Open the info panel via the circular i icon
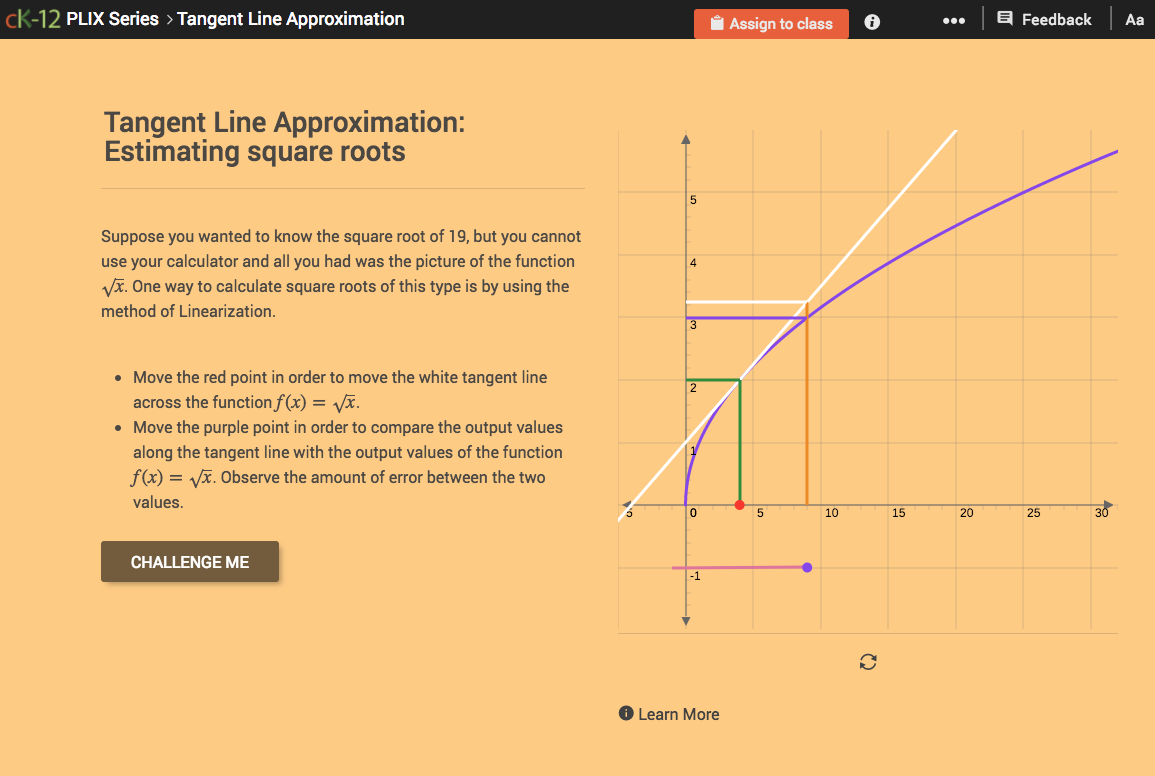Image resolution: width=1155 pixels, height=776 pixels. (871, 22)
